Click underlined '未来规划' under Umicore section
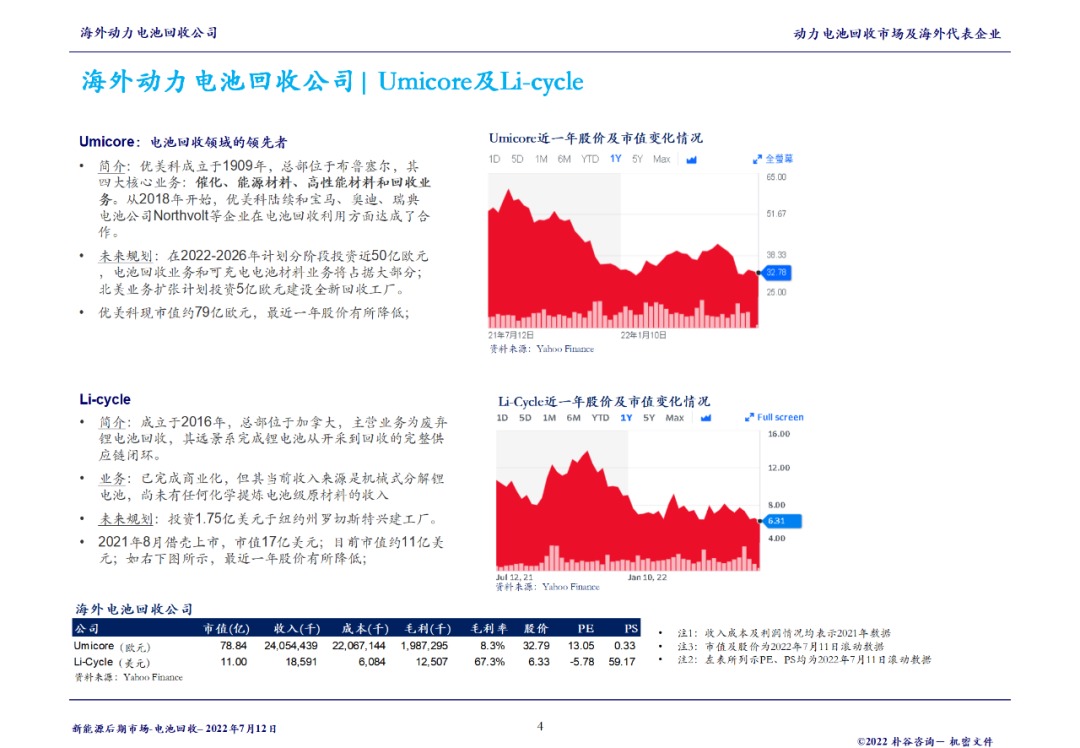This screenshot has height=748, width=1080. [x=125, y=256]
